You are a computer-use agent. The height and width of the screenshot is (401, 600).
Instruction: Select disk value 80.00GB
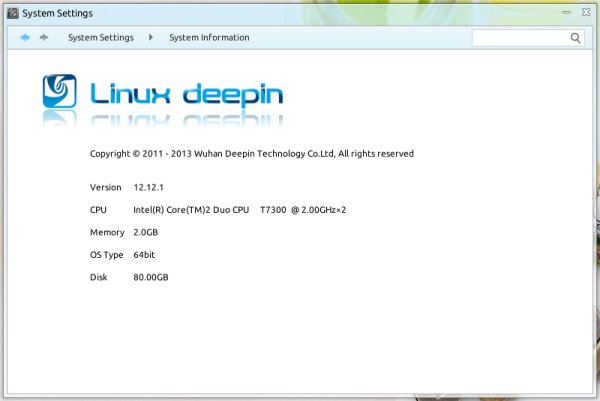click(151, 277)
